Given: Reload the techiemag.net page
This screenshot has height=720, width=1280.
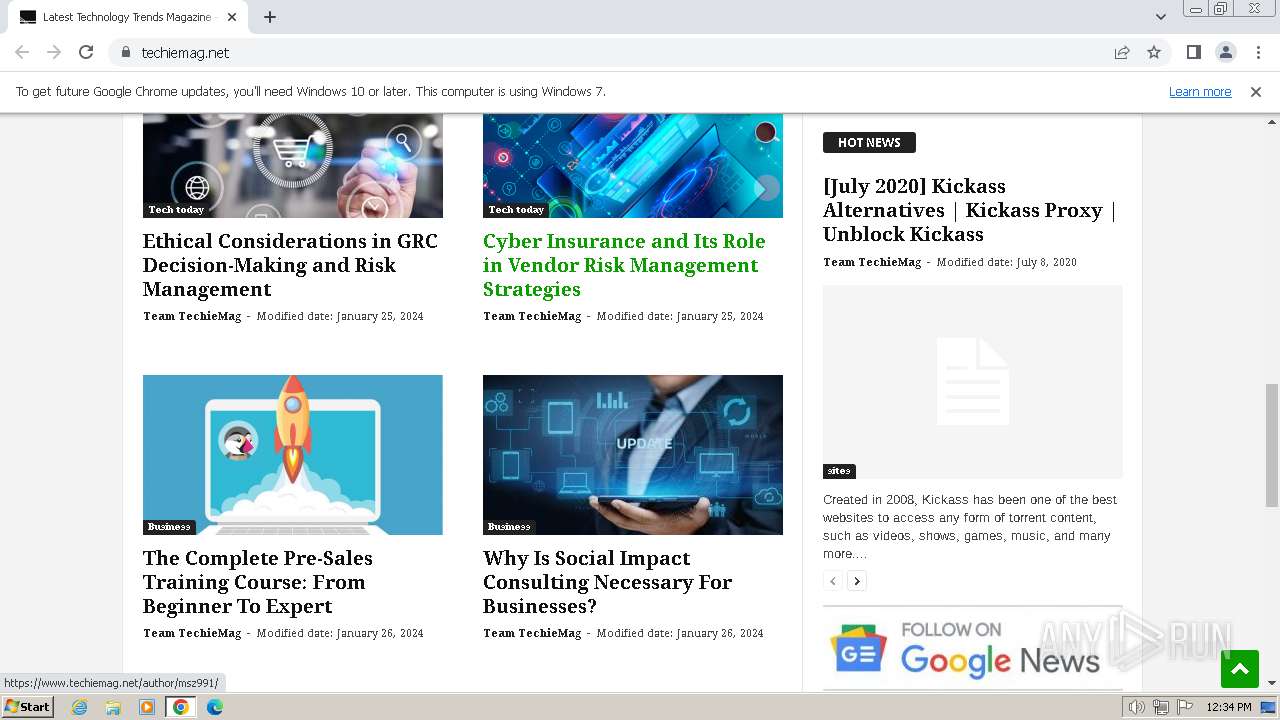Looking at the screenshot, I should (86, 52).
